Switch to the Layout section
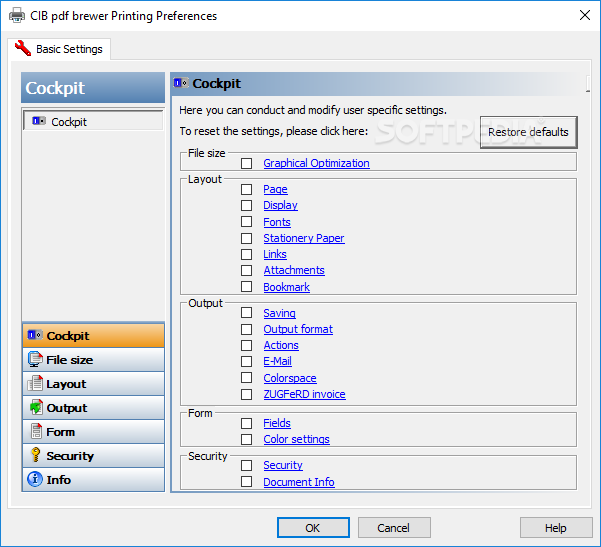The image size is (601, 547). click(93, 384)
